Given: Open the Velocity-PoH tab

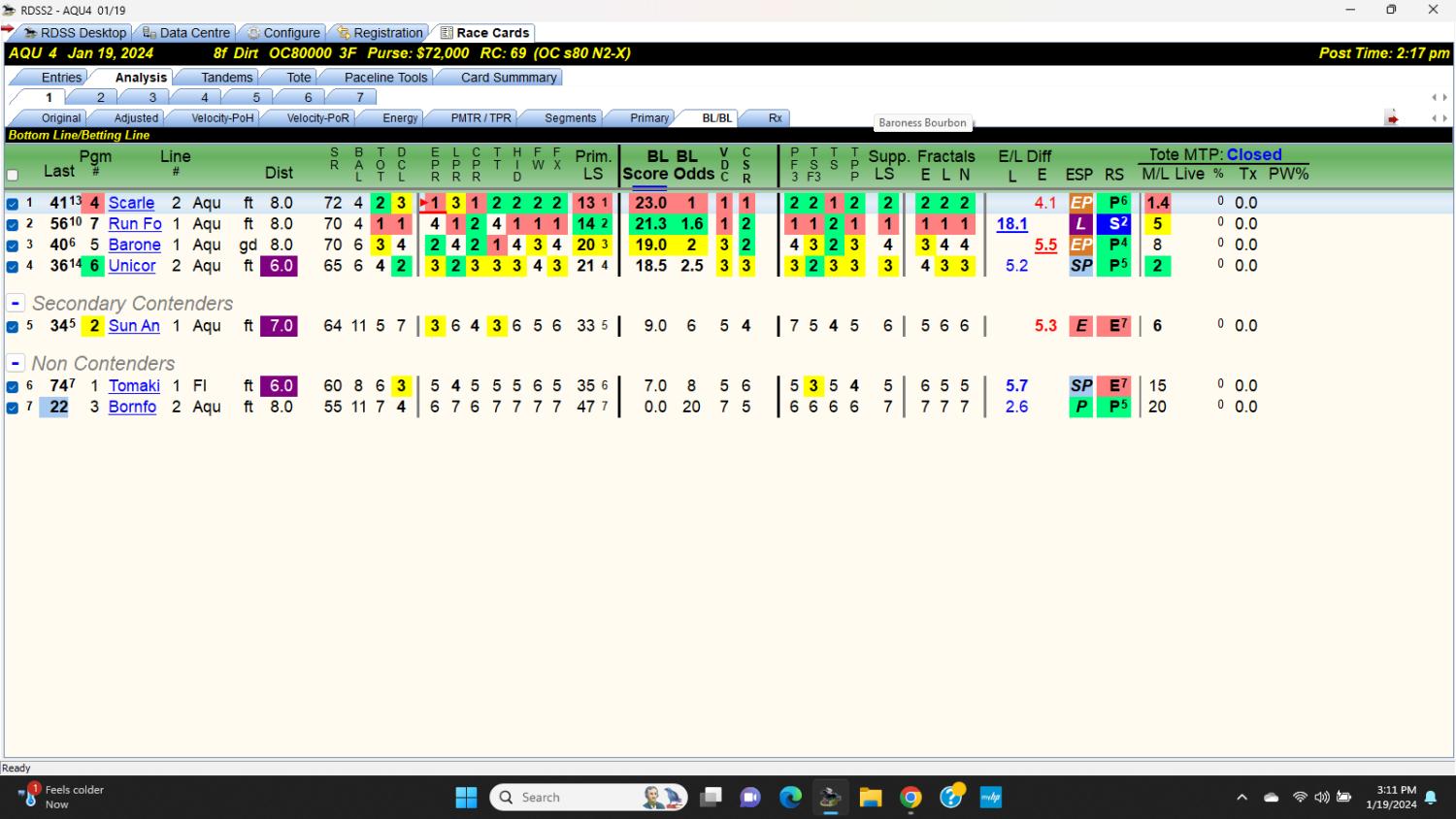Looking at the screenshot, I should click(222, 118).
